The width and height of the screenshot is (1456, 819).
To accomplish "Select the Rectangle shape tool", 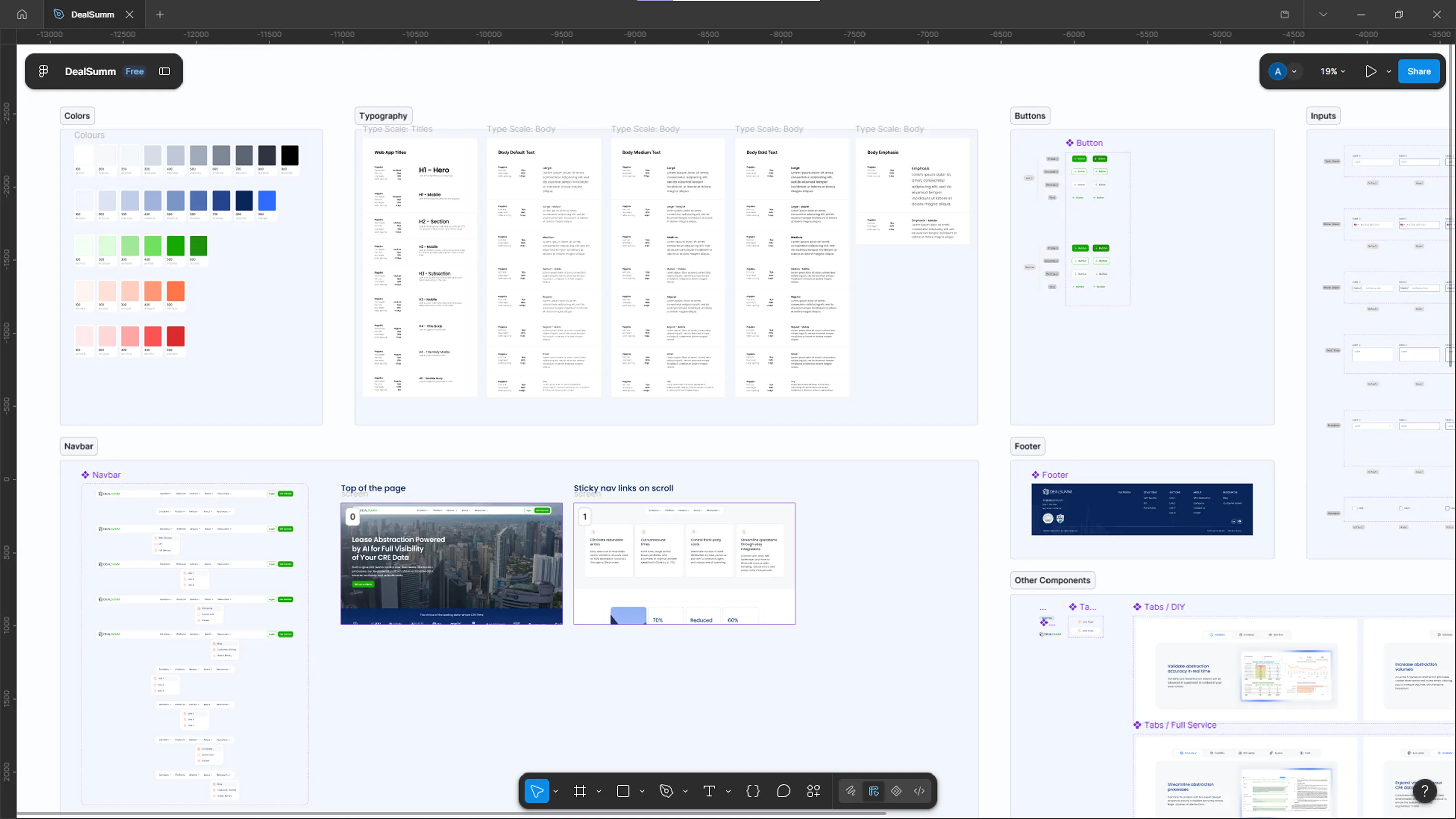I will point(623,791).
